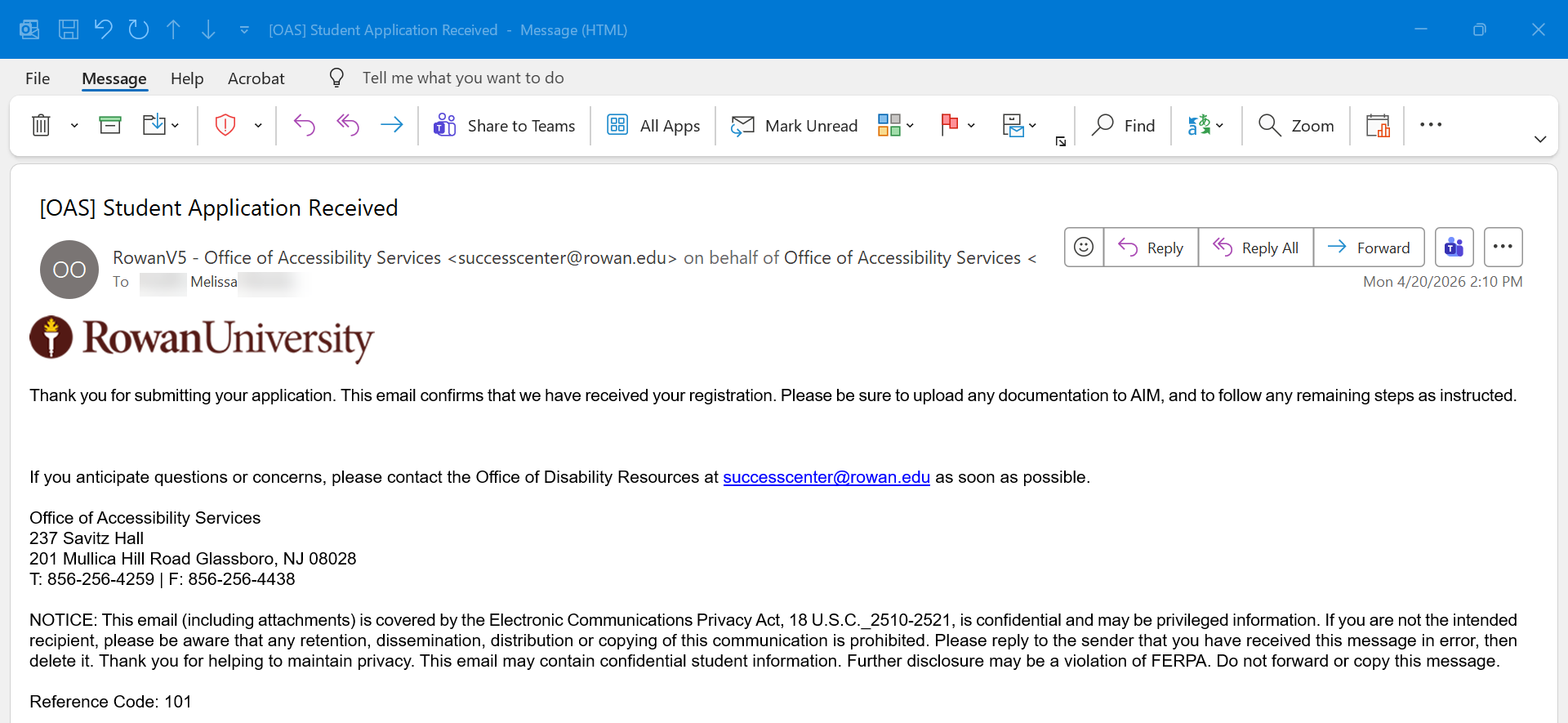Open the Move to folder dropdown
The width and height of the screenshot is (1568, 723).
(161, 125)
